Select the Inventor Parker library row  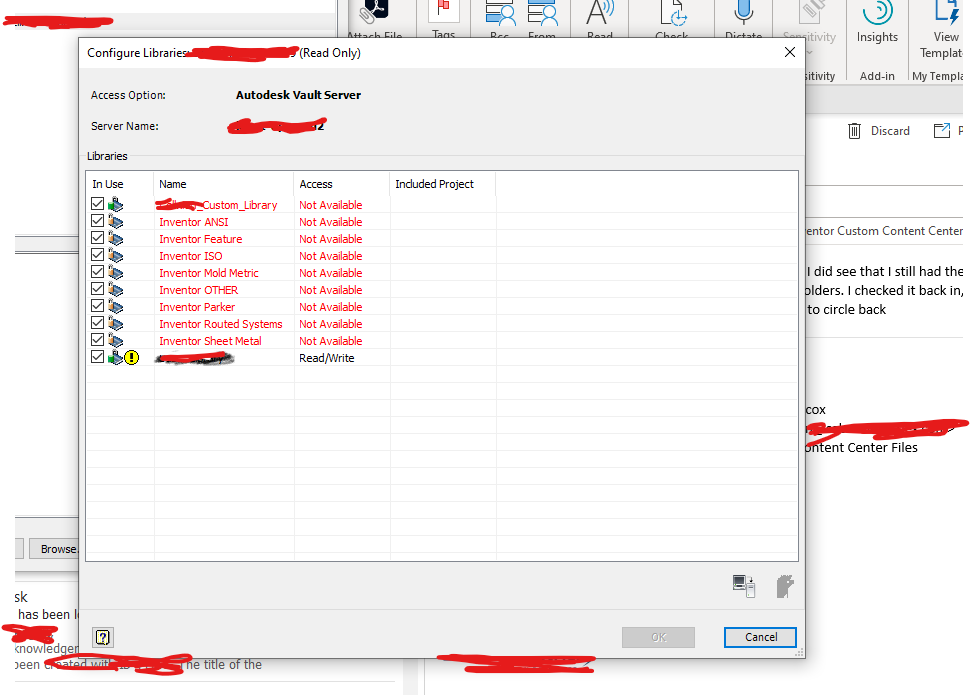[197, 306]
